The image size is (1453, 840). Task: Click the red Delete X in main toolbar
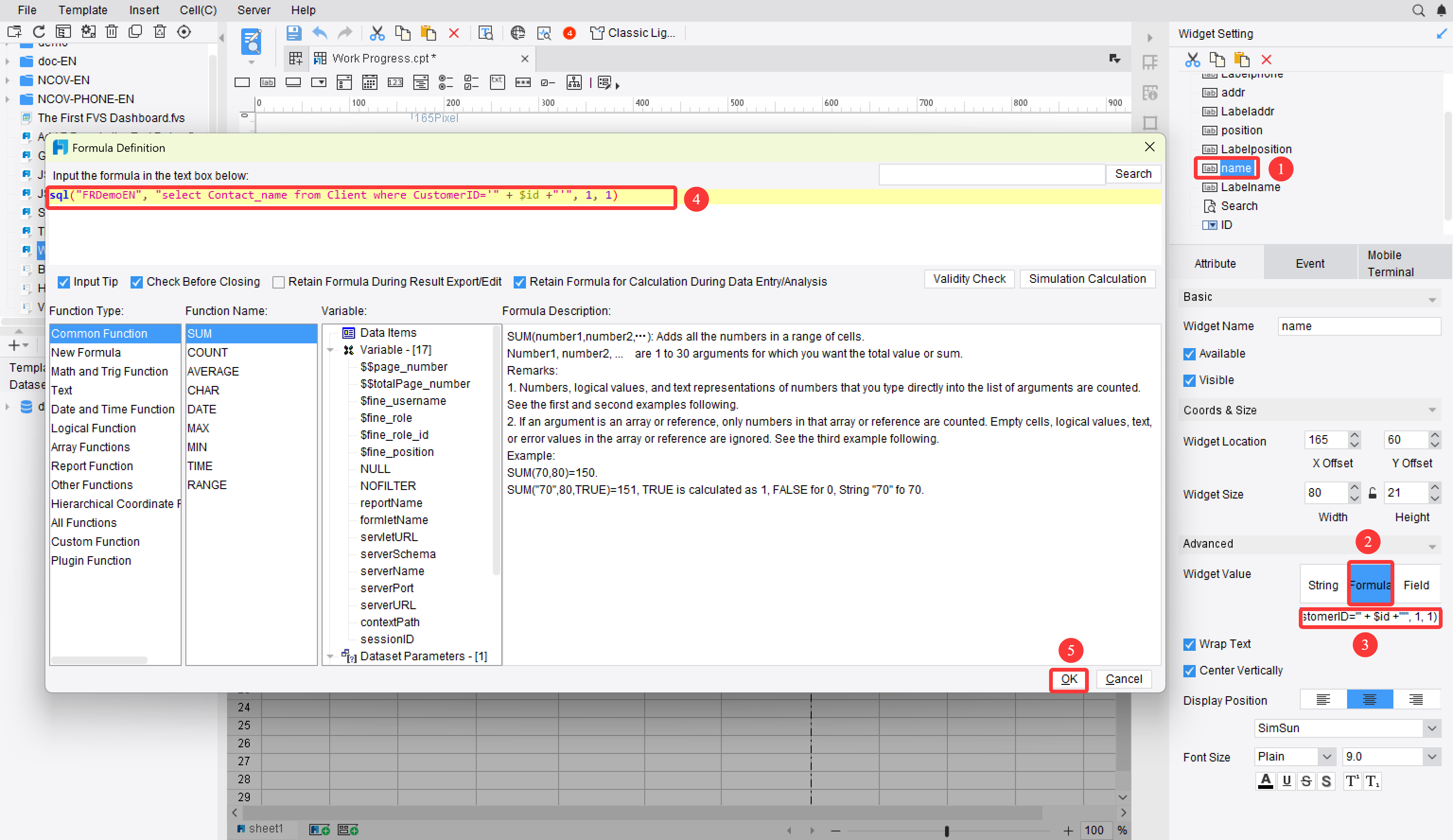[x=454, y=33]
